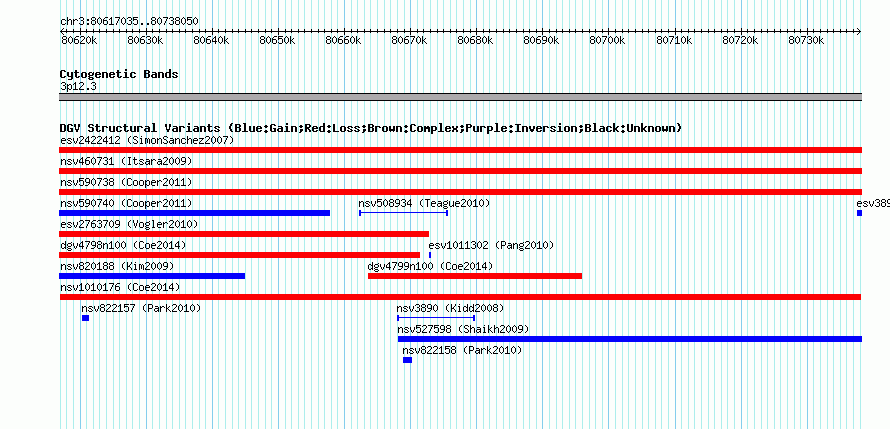Select the nsv460731 (Itsara2009) variant bar
Screen dimensions: 890x429
tap(460, 171)
